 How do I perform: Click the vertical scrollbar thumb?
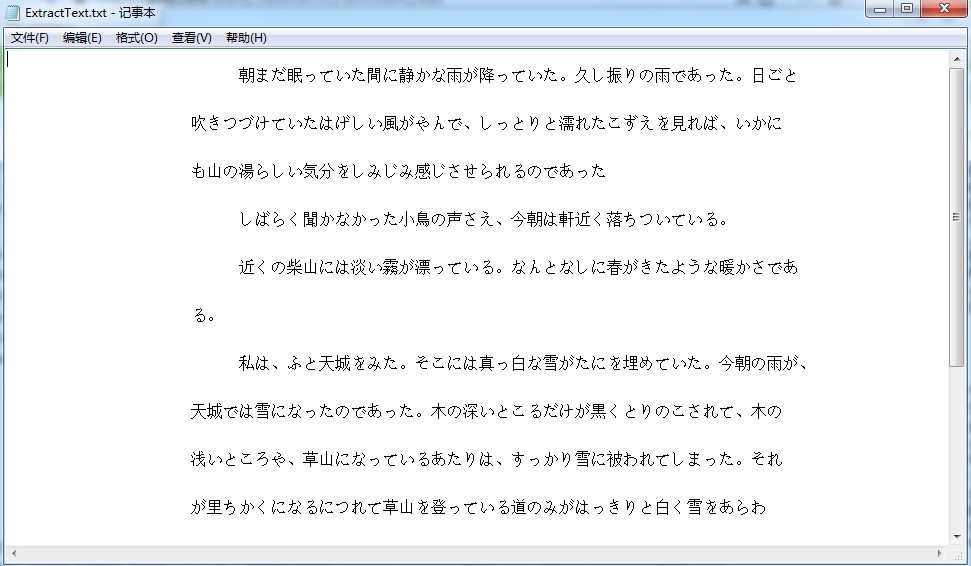click(x=957, y=217)
